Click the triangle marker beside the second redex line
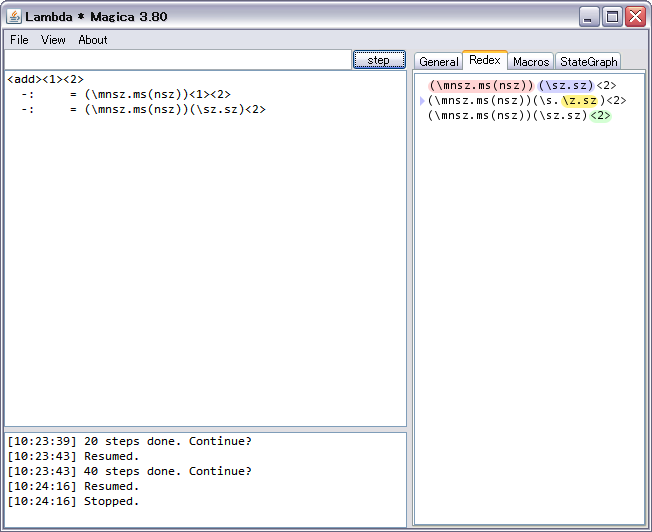Image resolution: width=652 pixels, height=532 pixels. 422,101
